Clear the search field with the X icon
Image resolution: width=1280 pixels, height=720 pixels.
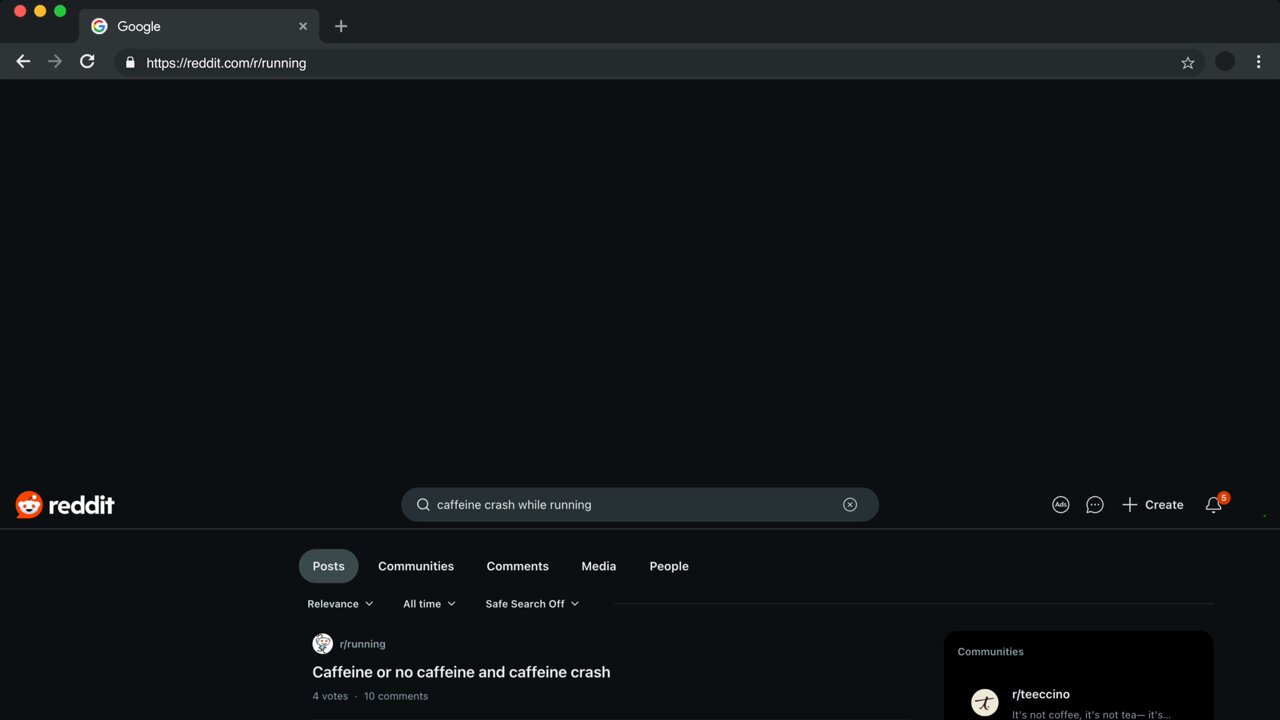(850, 505)
